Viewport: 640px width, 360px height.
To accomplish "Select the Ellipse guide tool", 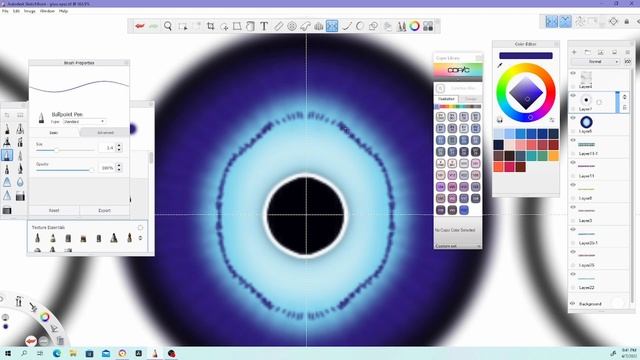I will (292, 26).
